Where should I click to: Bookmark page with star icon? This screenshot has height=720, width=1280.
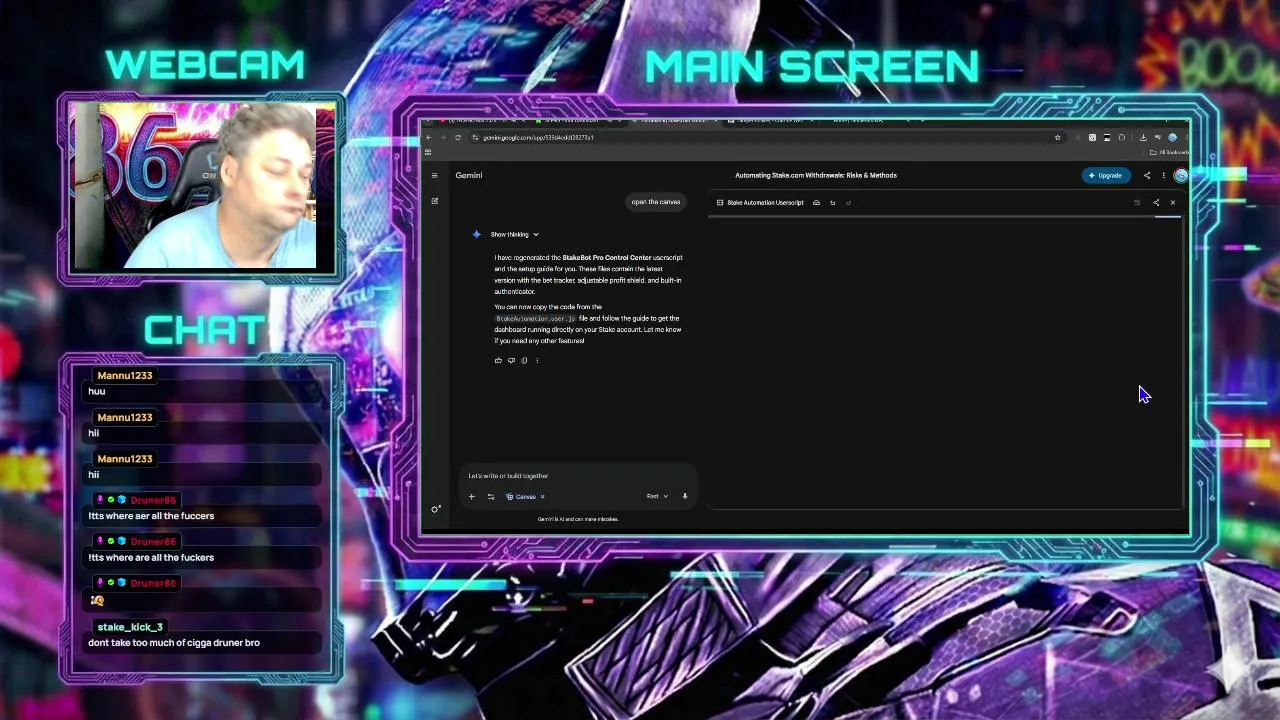coord(1057,137)
